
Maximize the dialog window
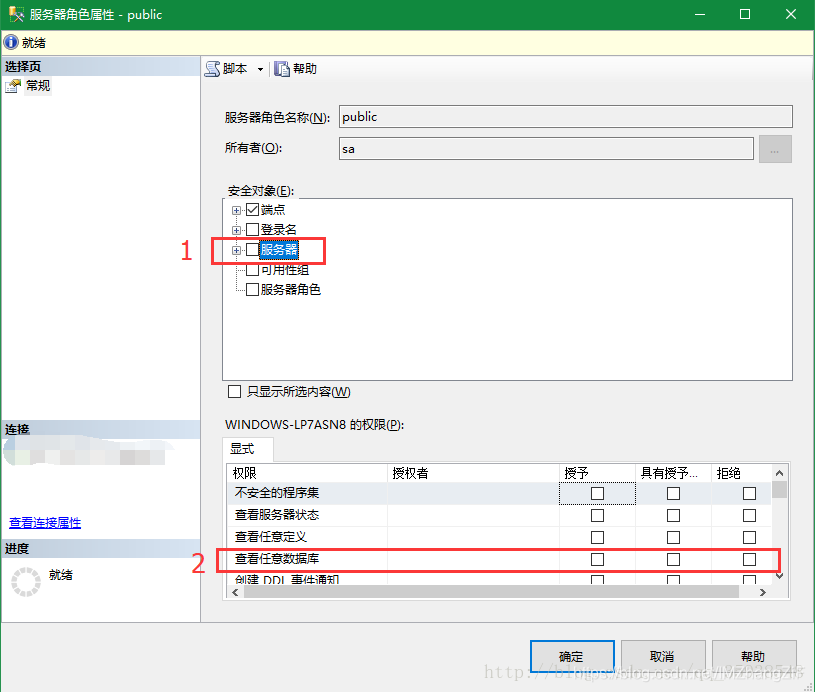tap(745, 14)
